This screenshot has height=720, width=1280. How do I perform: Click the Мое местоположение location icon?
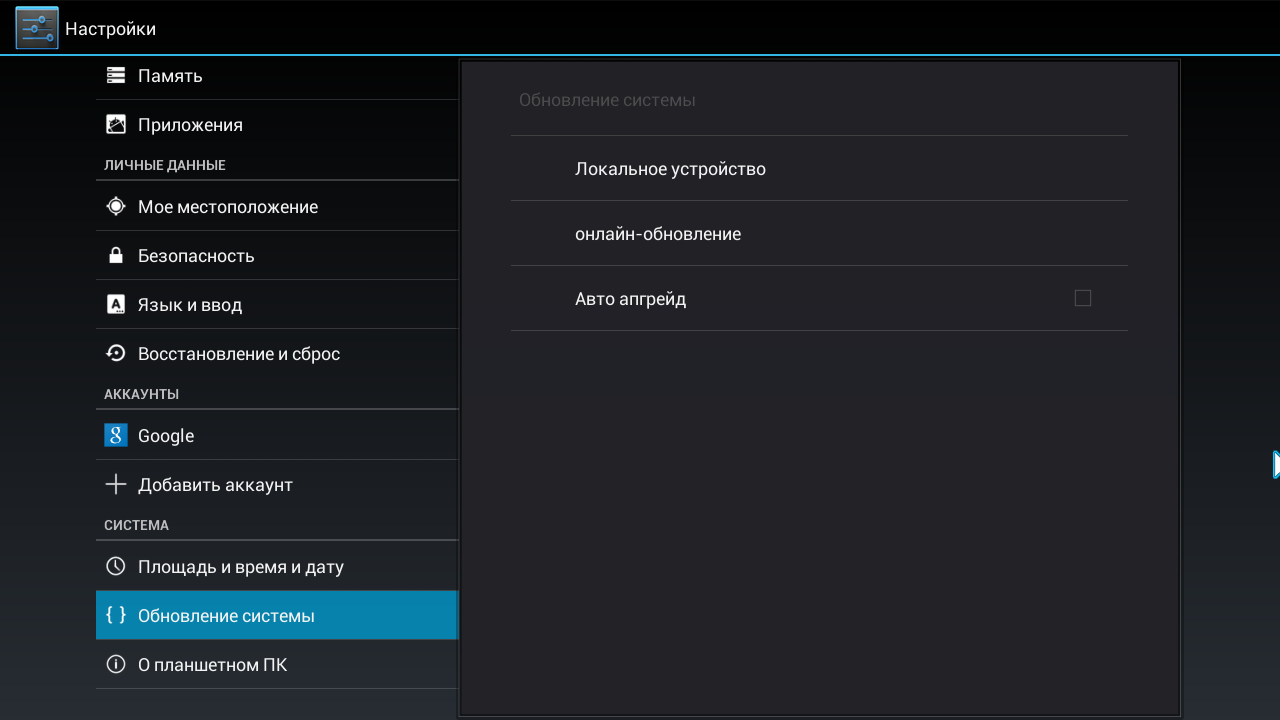tap(116, 207)
